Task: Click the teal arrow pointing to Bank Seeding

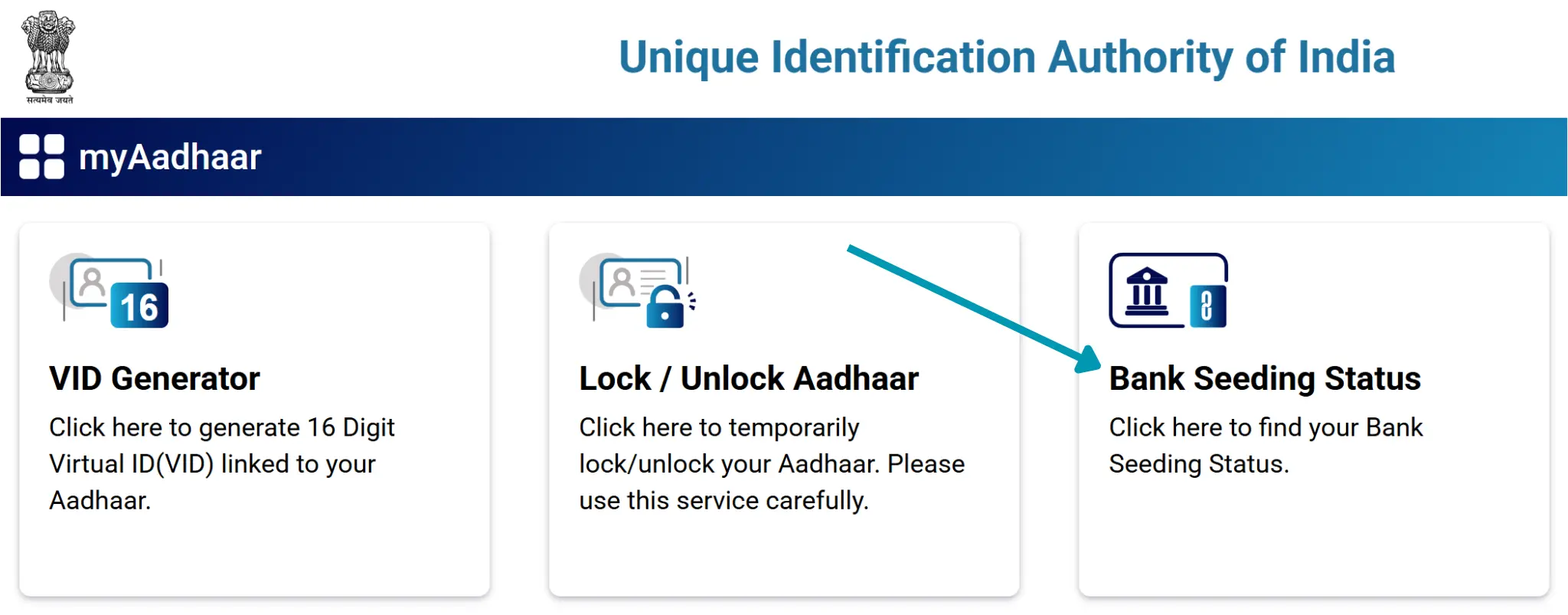Action: 972,306
